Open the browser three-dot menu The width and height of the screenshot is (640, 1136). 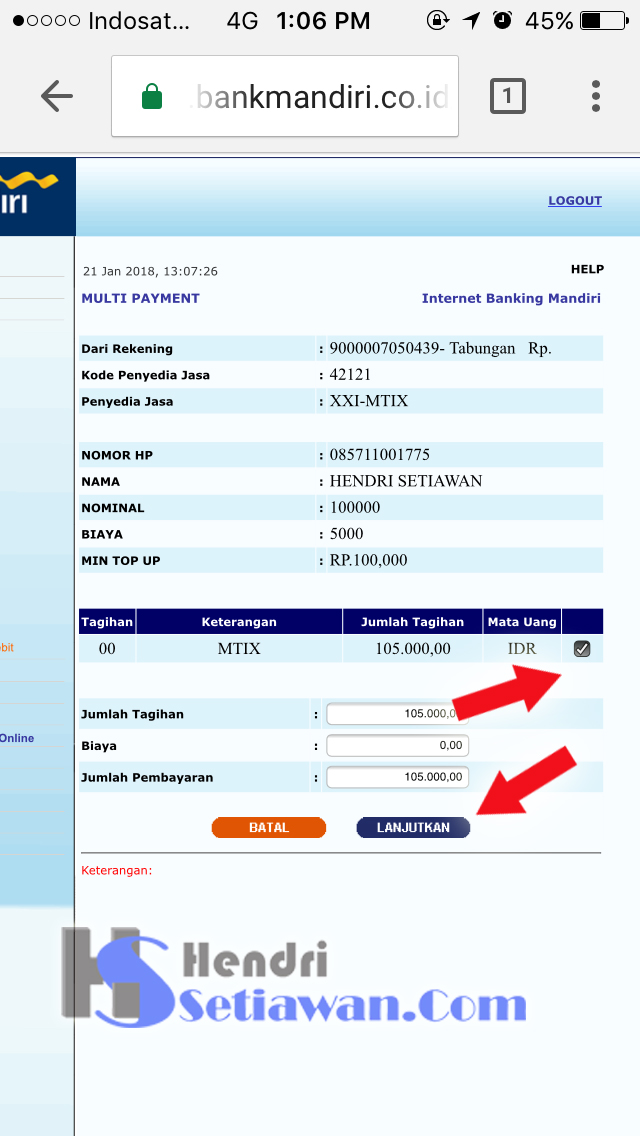596,96
